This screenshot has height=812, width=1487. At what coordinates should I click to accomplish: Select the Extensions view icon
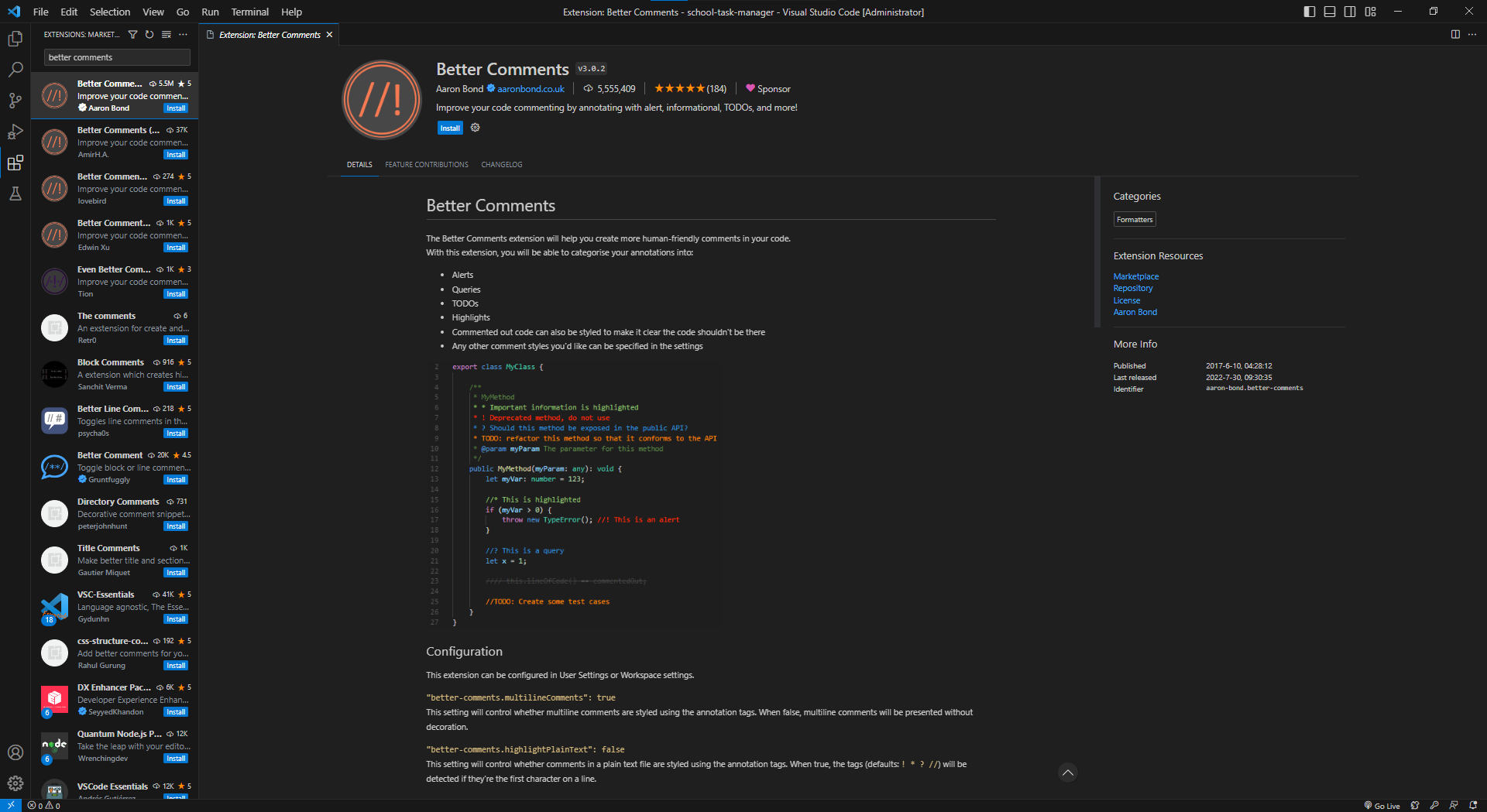tap(15, 163)
